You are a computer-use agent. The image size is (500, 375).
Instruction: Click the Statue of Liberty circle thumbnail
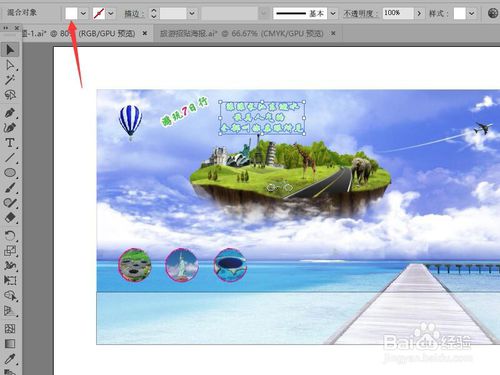tap(182, 266)
